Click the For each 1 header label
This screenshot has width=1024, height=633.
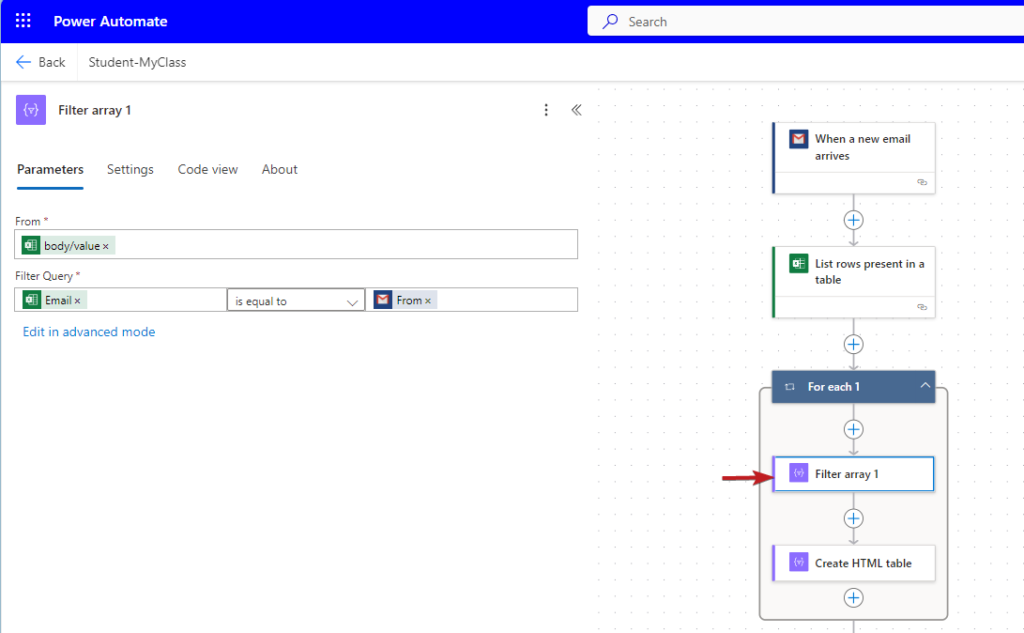(833, 387)
